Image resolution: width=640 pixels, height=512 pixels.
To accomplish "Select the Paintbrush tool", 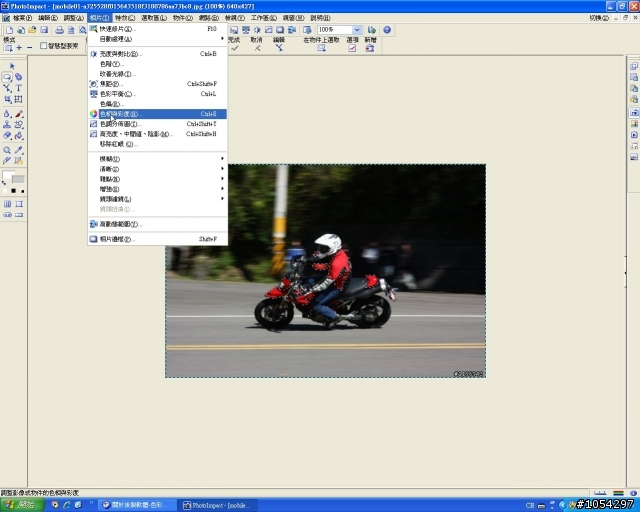I will click(x=18, y=114).
